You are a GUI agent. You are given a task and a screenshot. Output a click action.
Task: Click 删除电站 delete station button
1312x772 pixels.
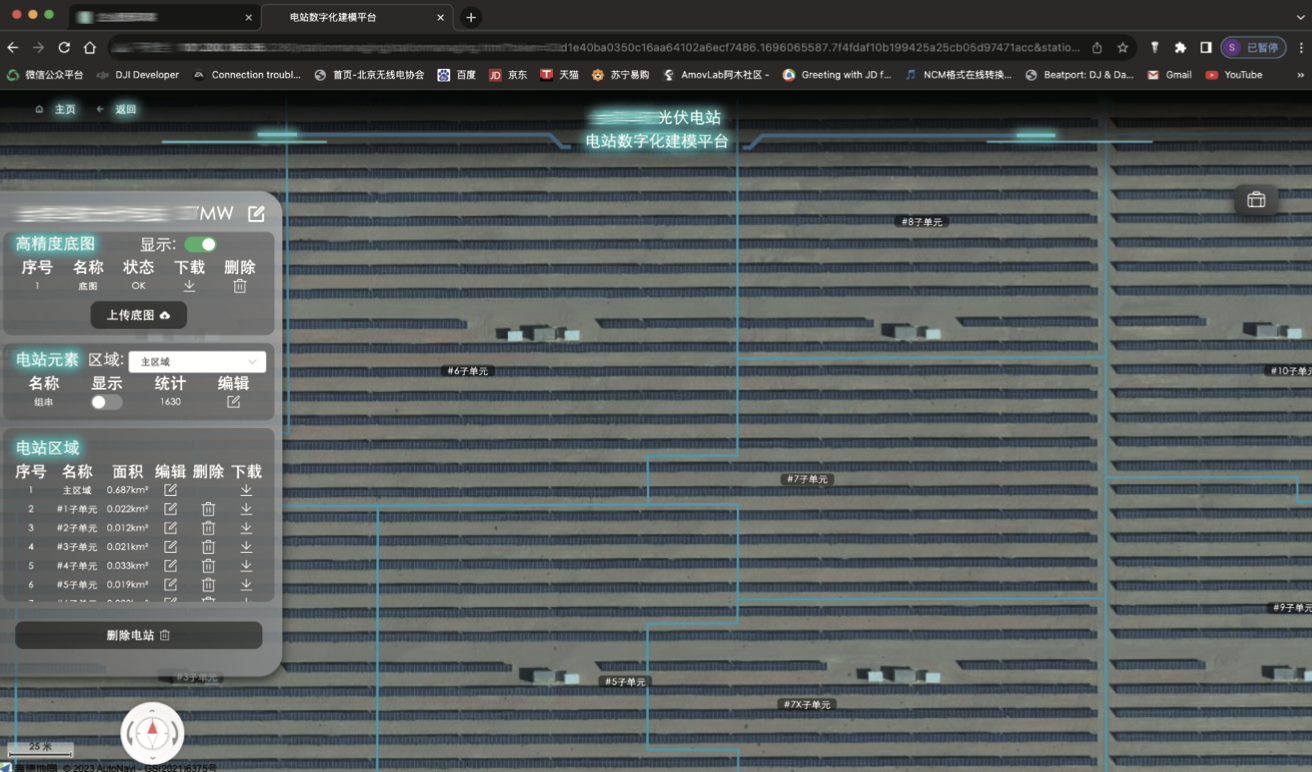click(139, 635)
